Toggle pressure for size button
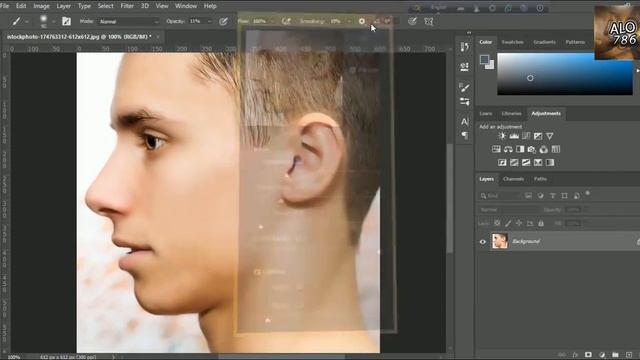Image resolution: width=640 pixels, height=360 pixels. click(412, 21)
